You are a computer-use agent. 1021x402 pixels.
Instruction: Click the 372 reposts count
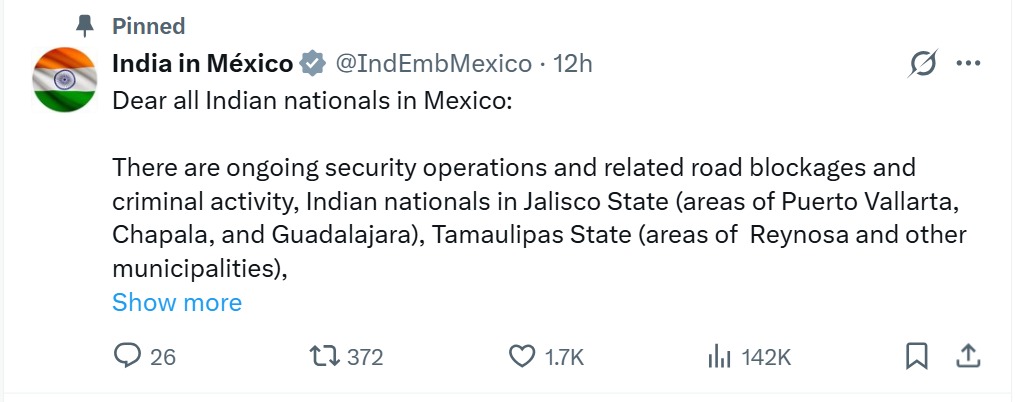pos(365,357)
